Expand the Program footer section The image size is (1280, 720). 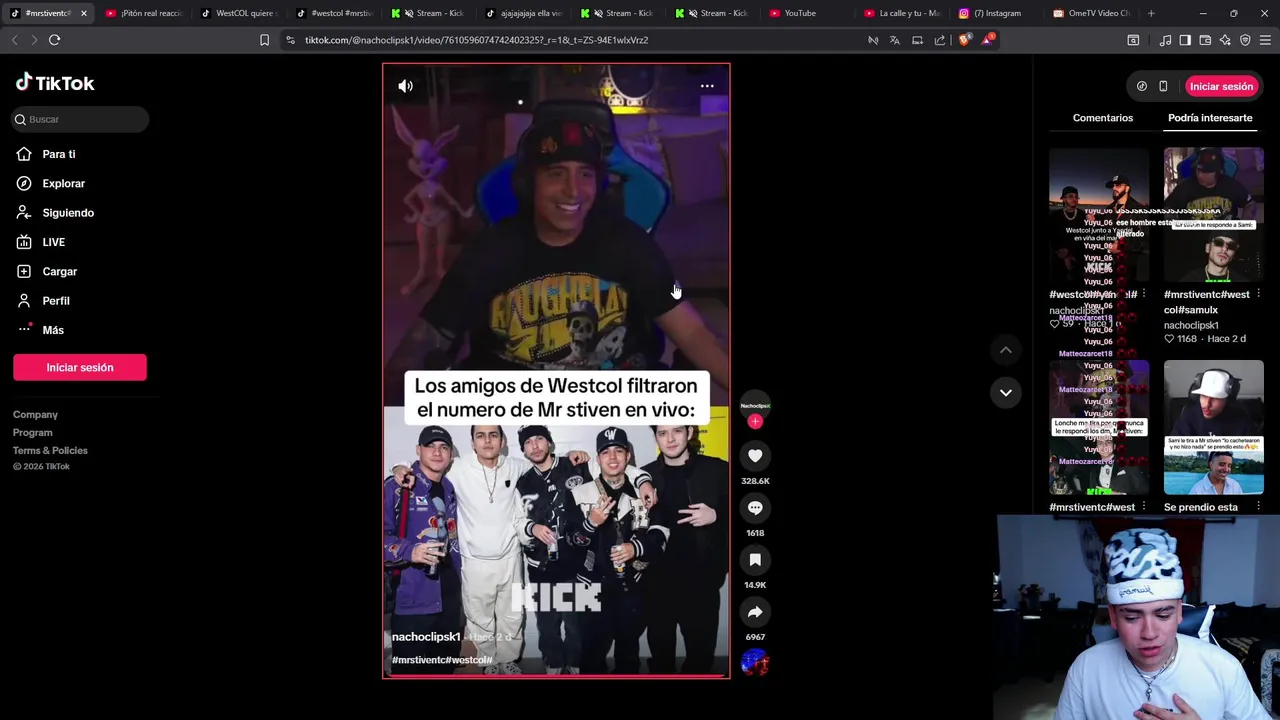point(33,432)
